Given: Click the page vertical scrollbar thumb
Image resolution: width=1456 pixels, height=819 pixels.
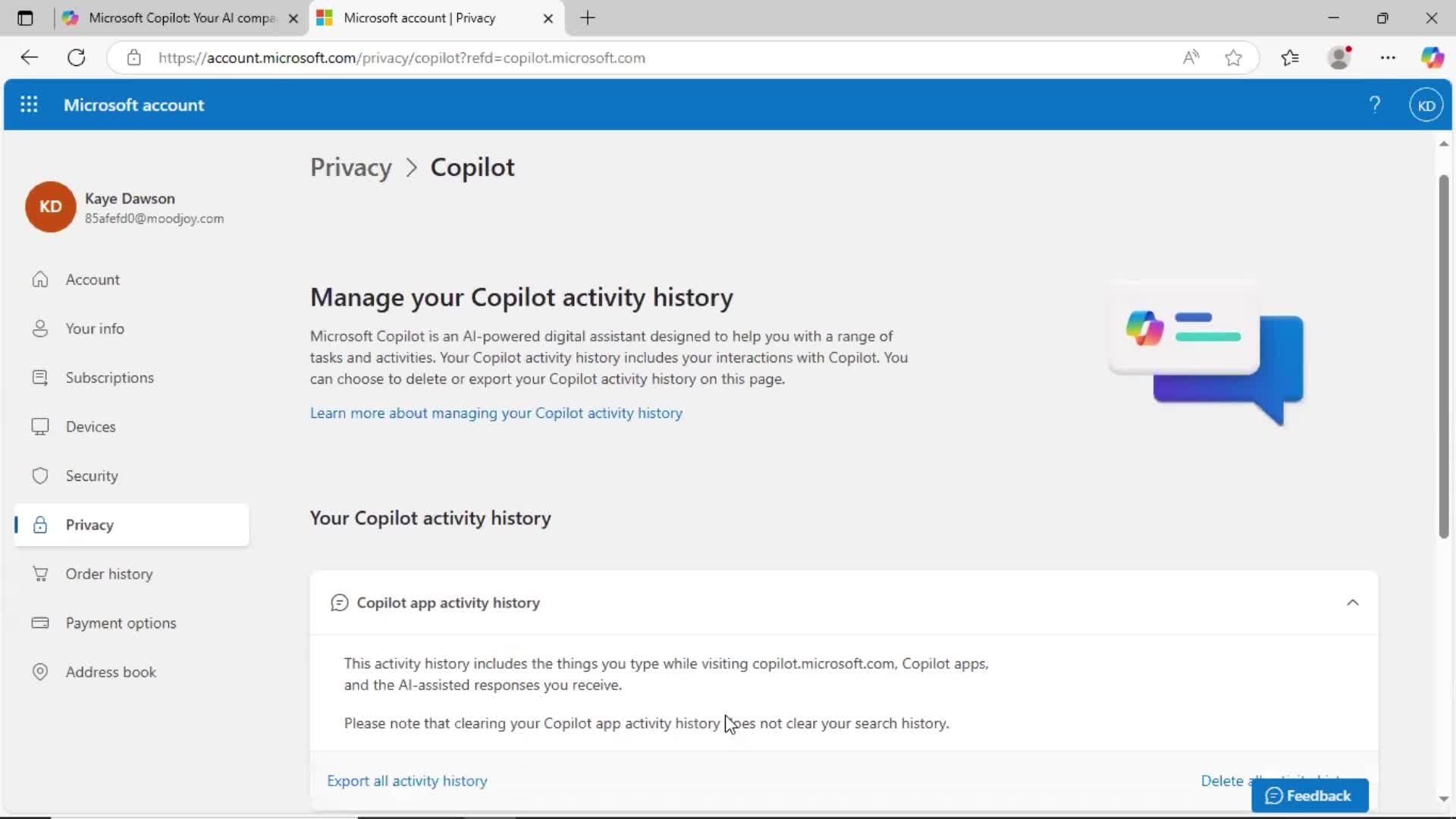Looking at the screenshot, I should tap(1443, 356).
